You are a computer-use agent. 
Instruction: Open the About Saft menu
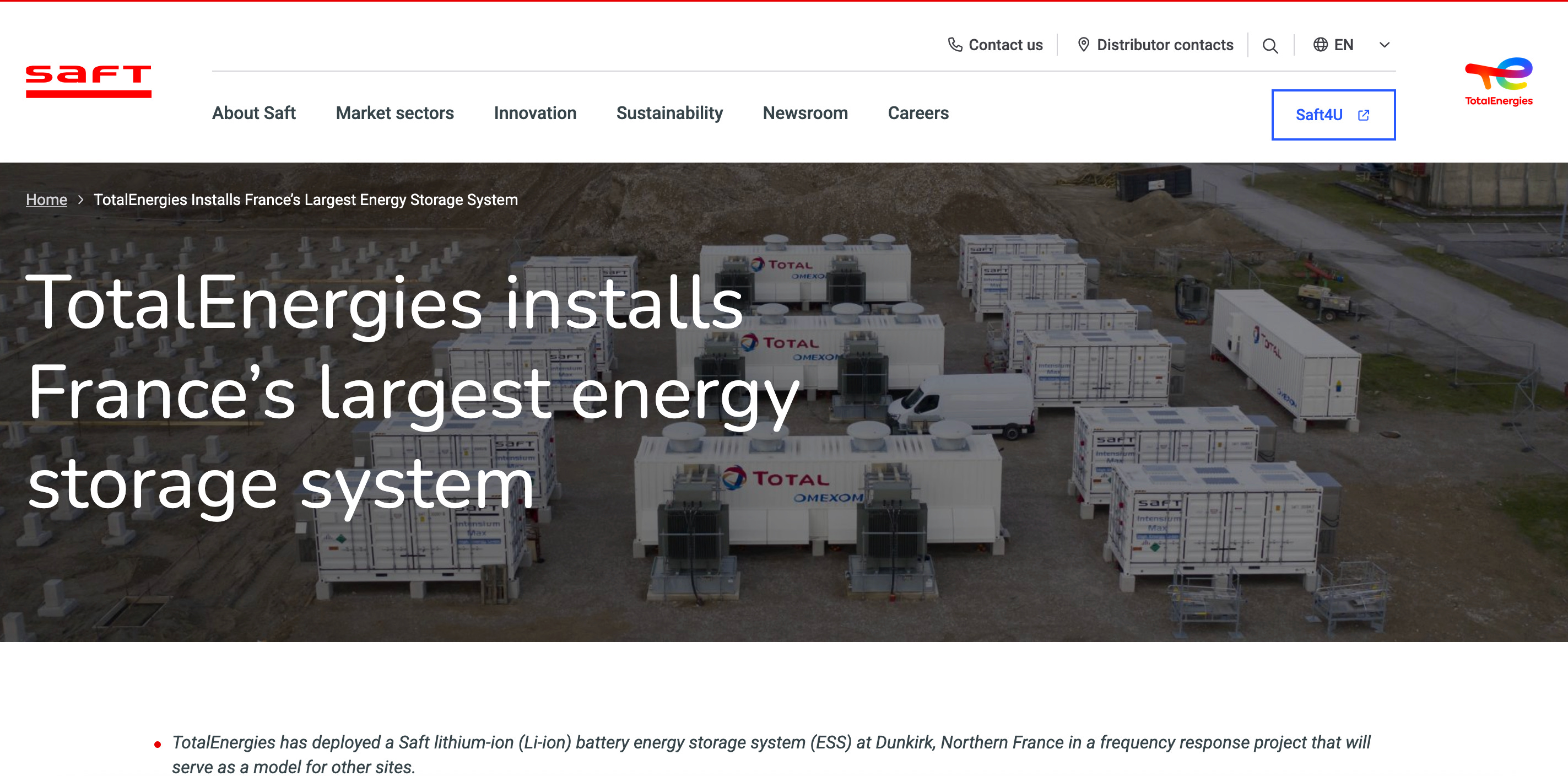pos(253,114)
